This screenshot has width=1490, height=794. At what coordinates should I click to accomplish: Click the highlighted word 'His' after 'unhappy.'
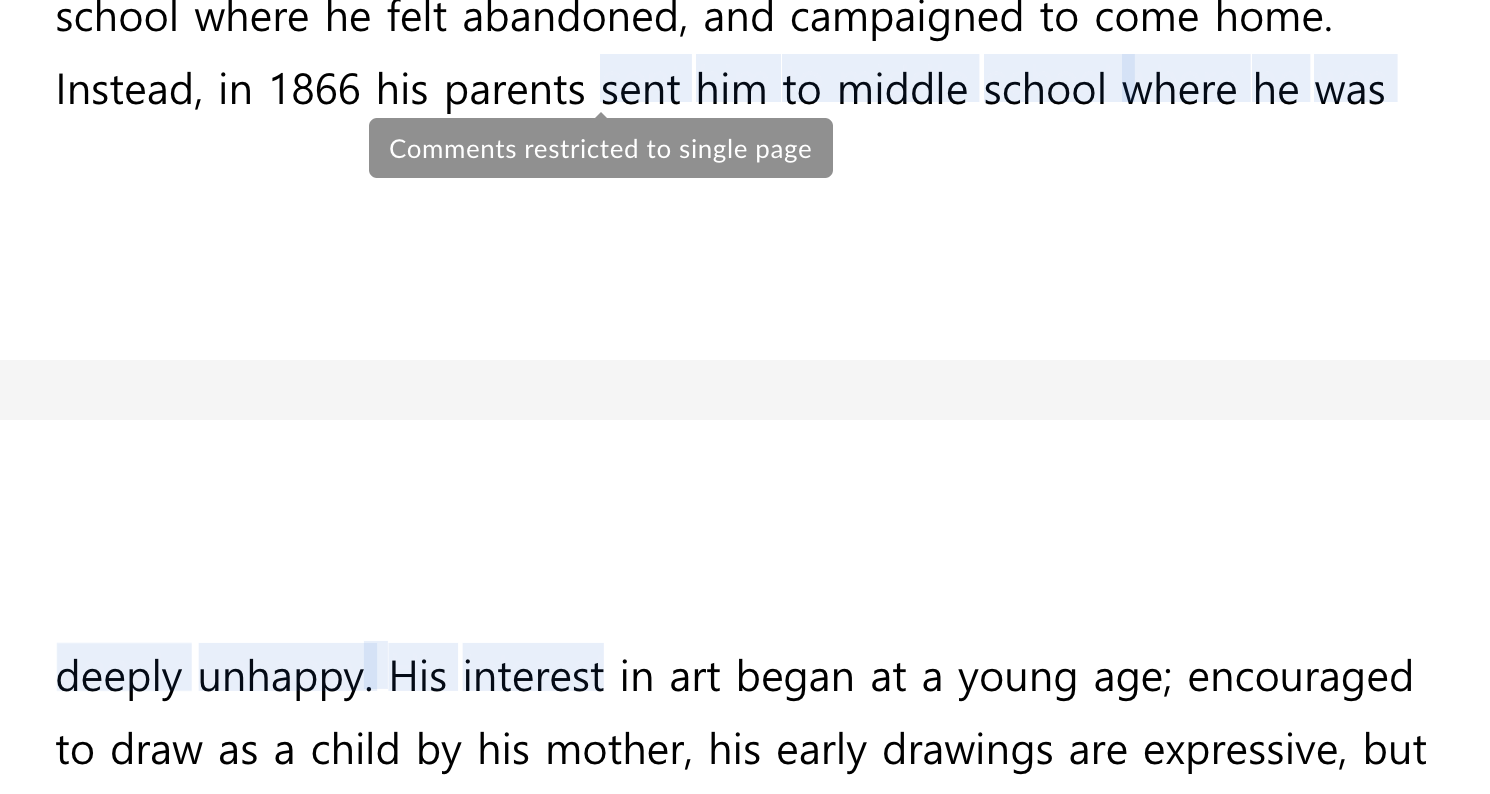(417, 677)
